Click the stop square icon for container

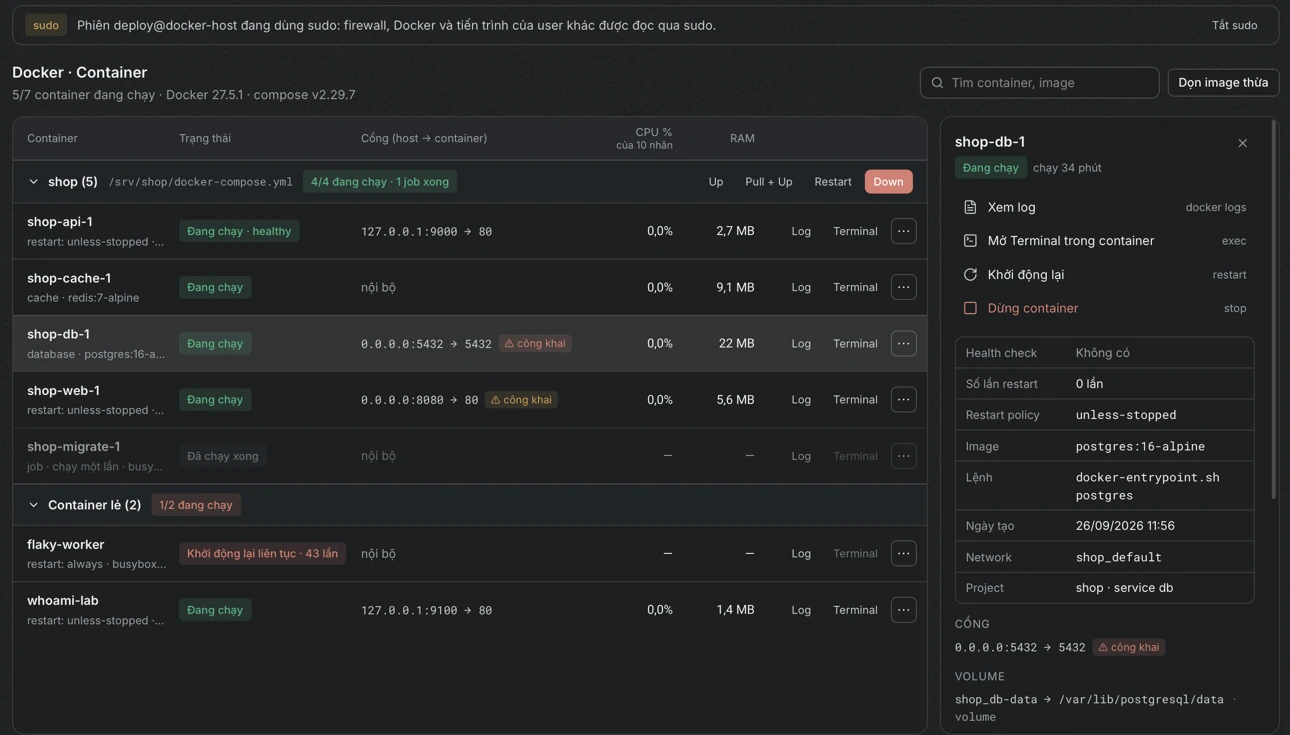[x=970, y=308]
